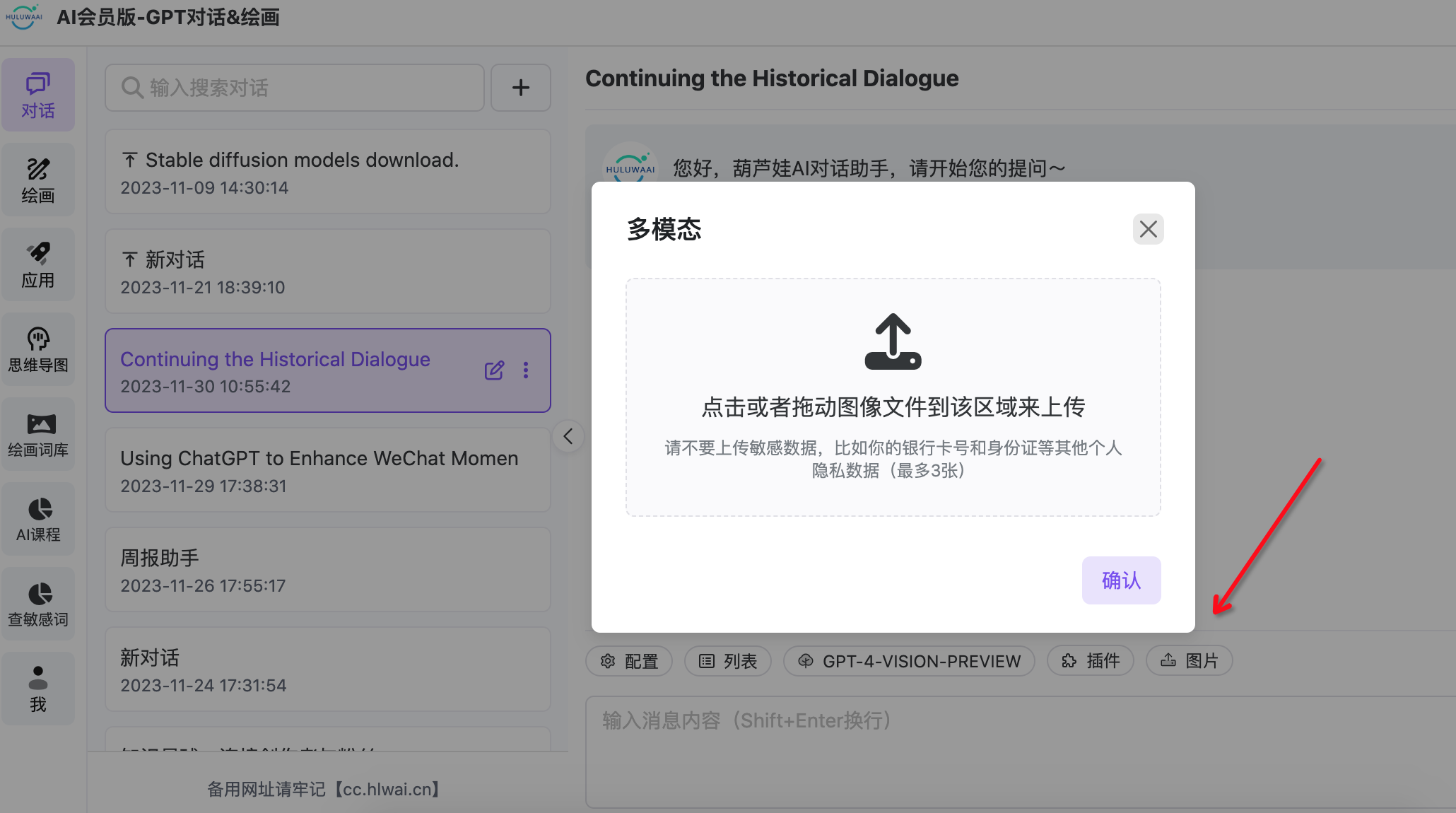Image resolution: width=1456 pixels, height=813 pixels.
Task: Open 新对话 from 2023-11-24
Action: [328, 669]
